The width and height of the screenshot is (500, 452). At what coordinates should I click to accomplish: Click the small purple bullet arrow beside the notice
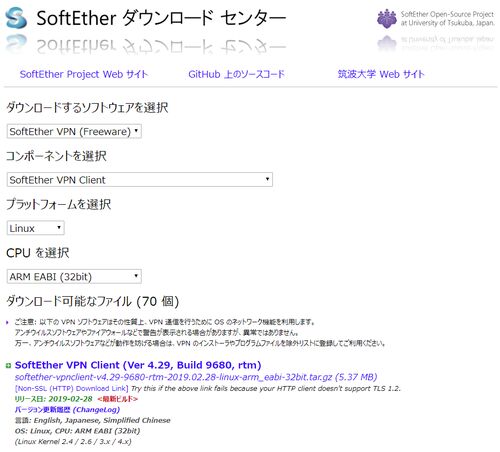point(7,322)
